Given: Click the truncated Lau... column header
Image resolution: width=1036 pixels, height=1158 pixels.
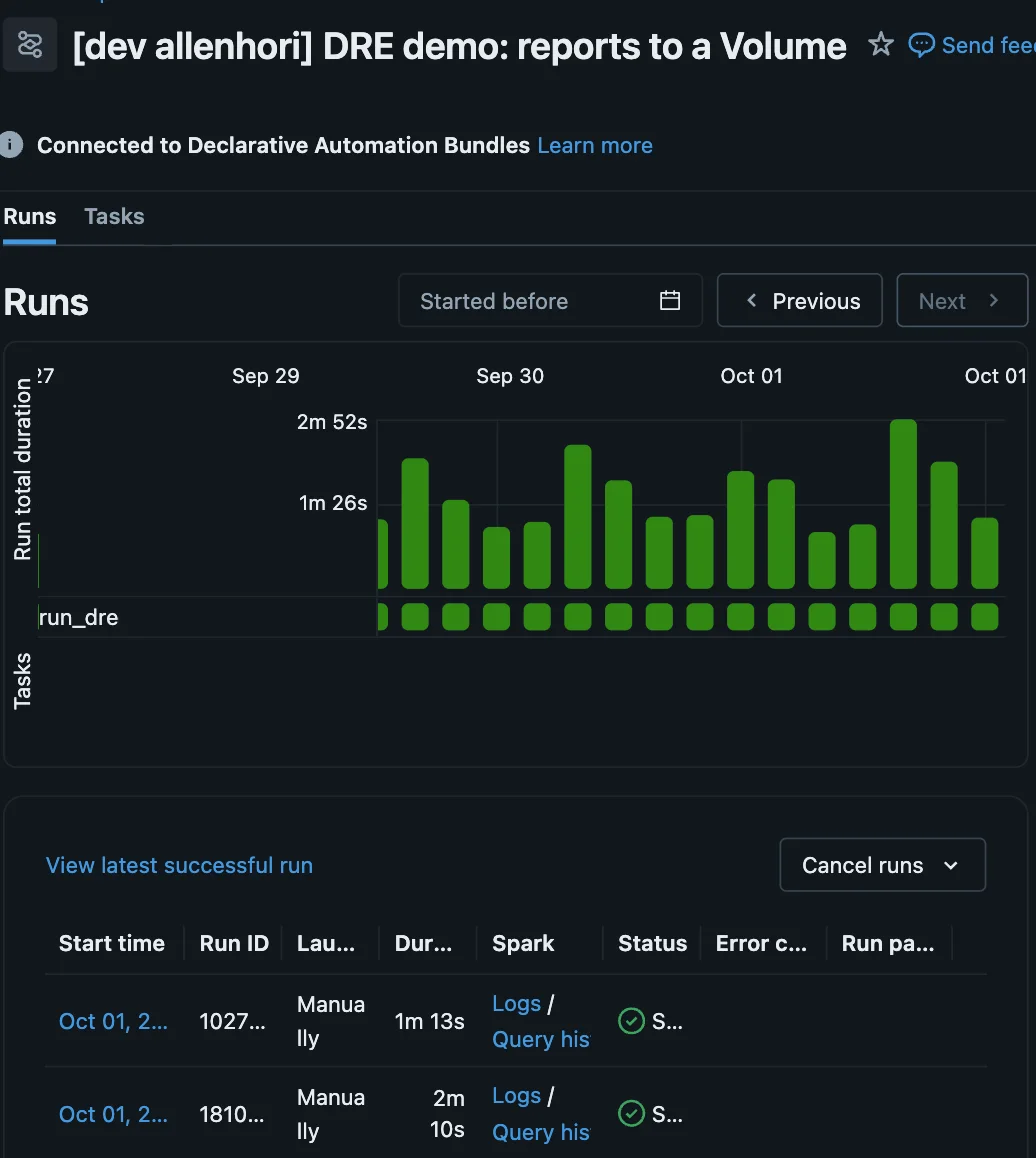Looking at the screenshot, I should [326, 943].
